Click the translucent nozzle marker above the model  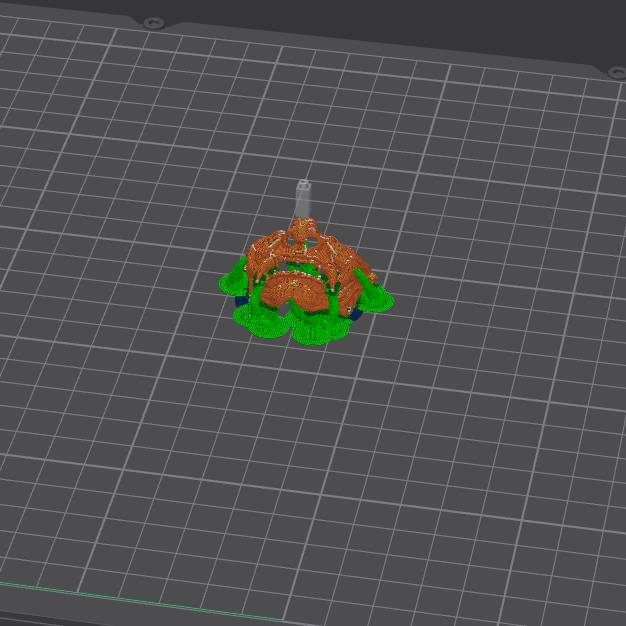click(x=303, y=199)
